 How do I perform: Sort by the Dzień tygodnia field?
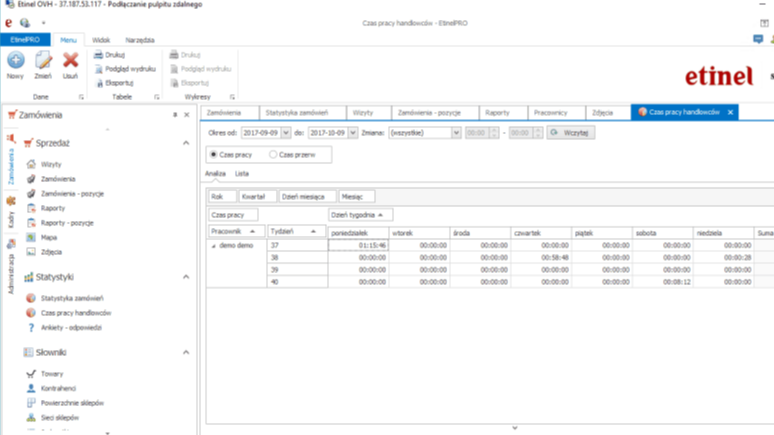coord(361,215)
